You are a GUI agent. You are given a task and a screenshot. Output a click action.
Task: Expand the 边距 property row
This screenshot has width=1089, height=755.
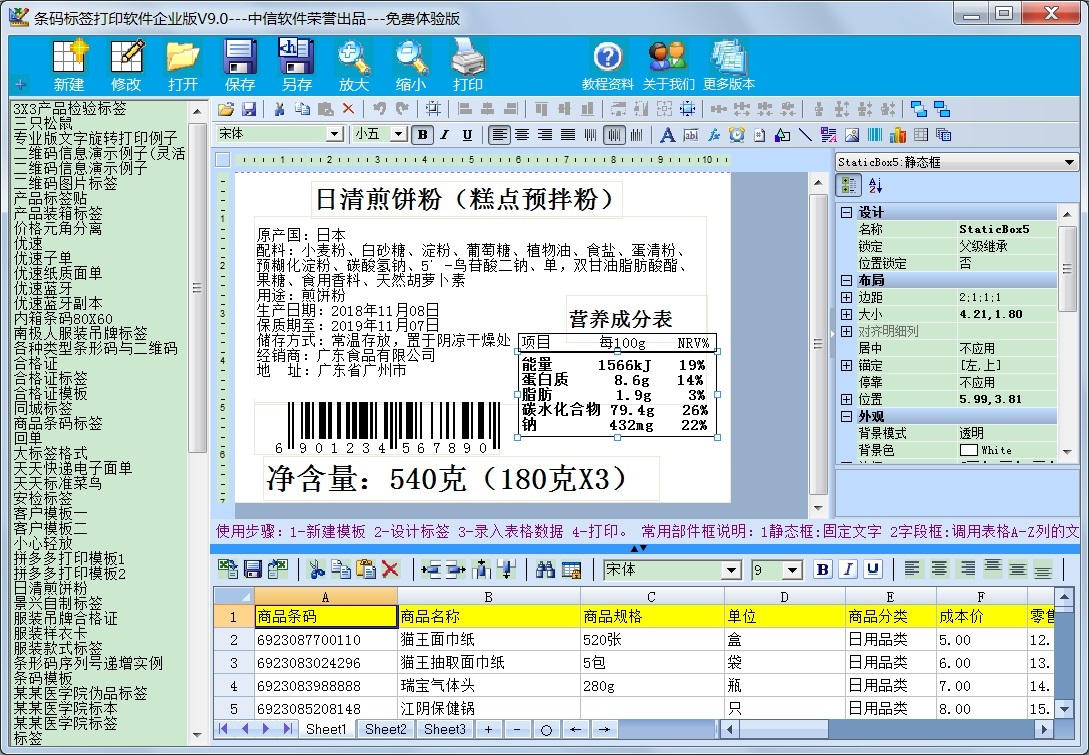tap(847, 297)
